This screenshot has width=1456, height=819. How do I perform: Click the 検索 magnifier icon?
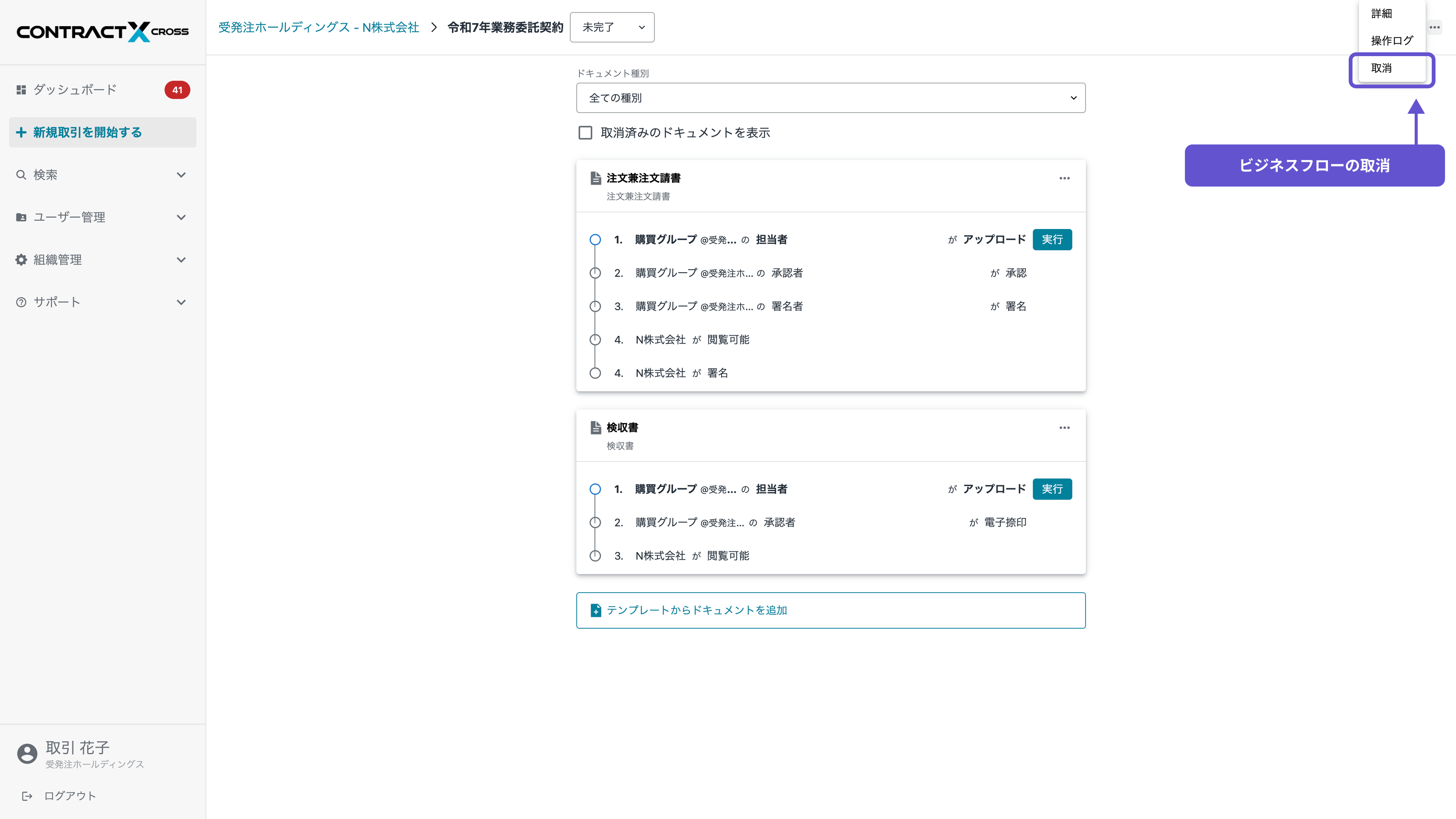(x=21, y=175)
